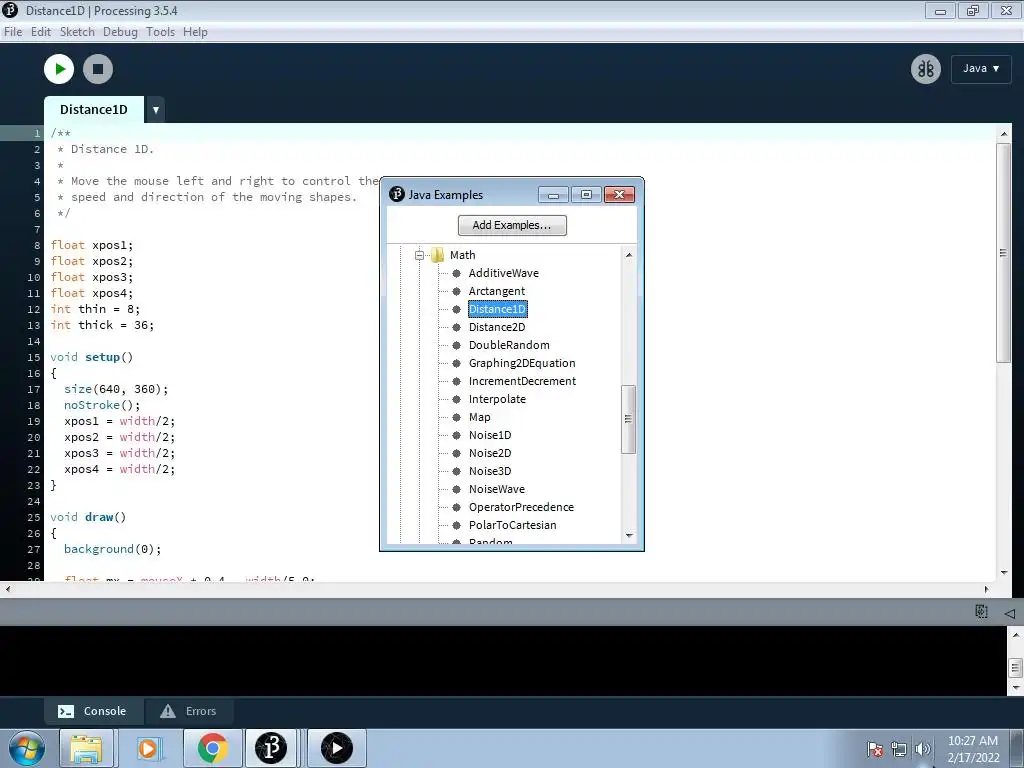Click on 'background(0);' code line
The width and height of the screenshot is (1024, 768).
(x=112, y=549)
